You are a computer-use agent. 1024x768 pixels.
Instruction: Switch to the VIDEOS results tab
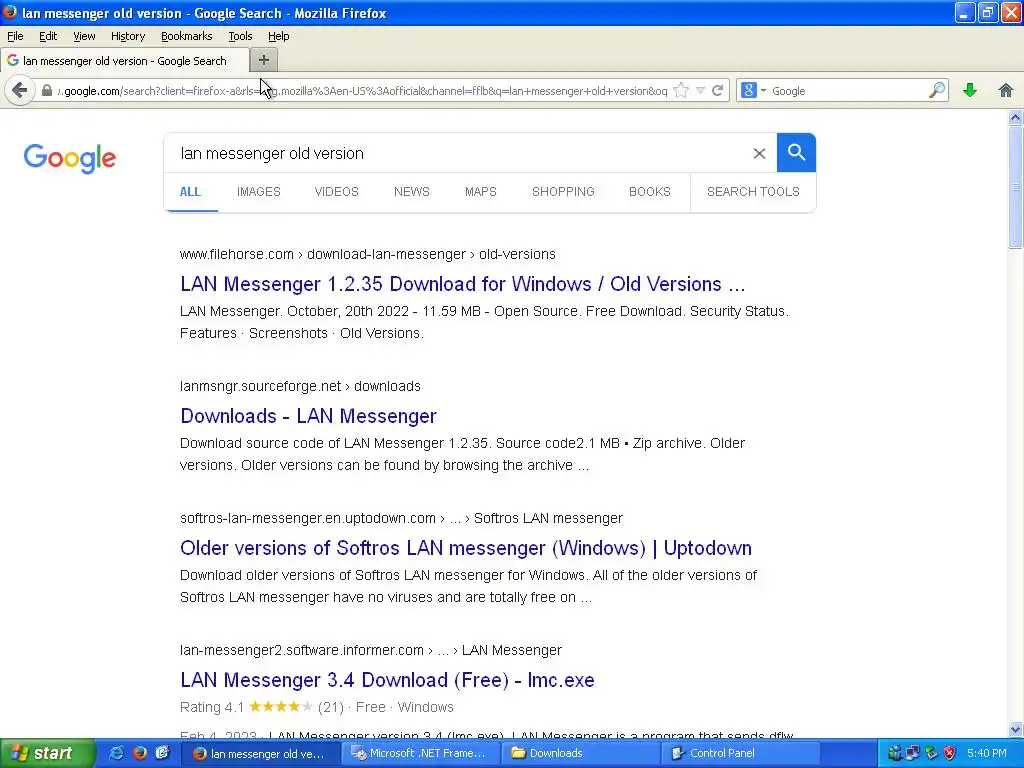pos(336,192)
